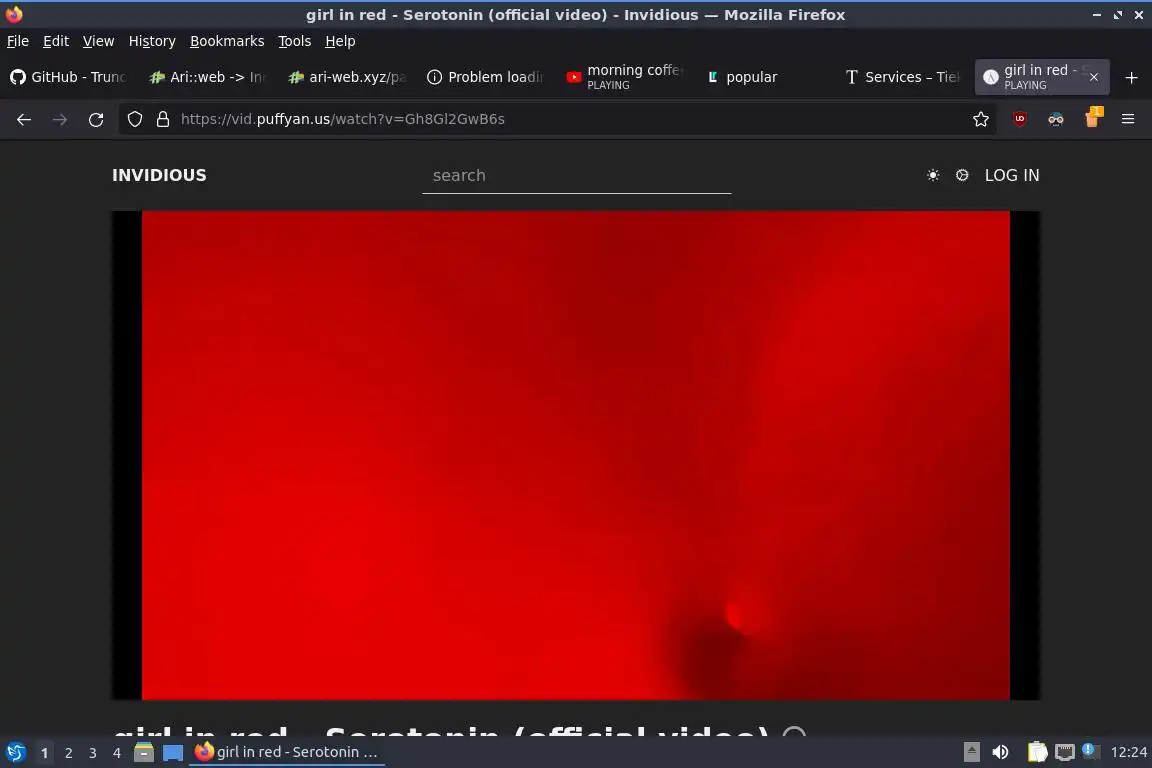
Task: Open the File menu
Action: click(18, 41)
